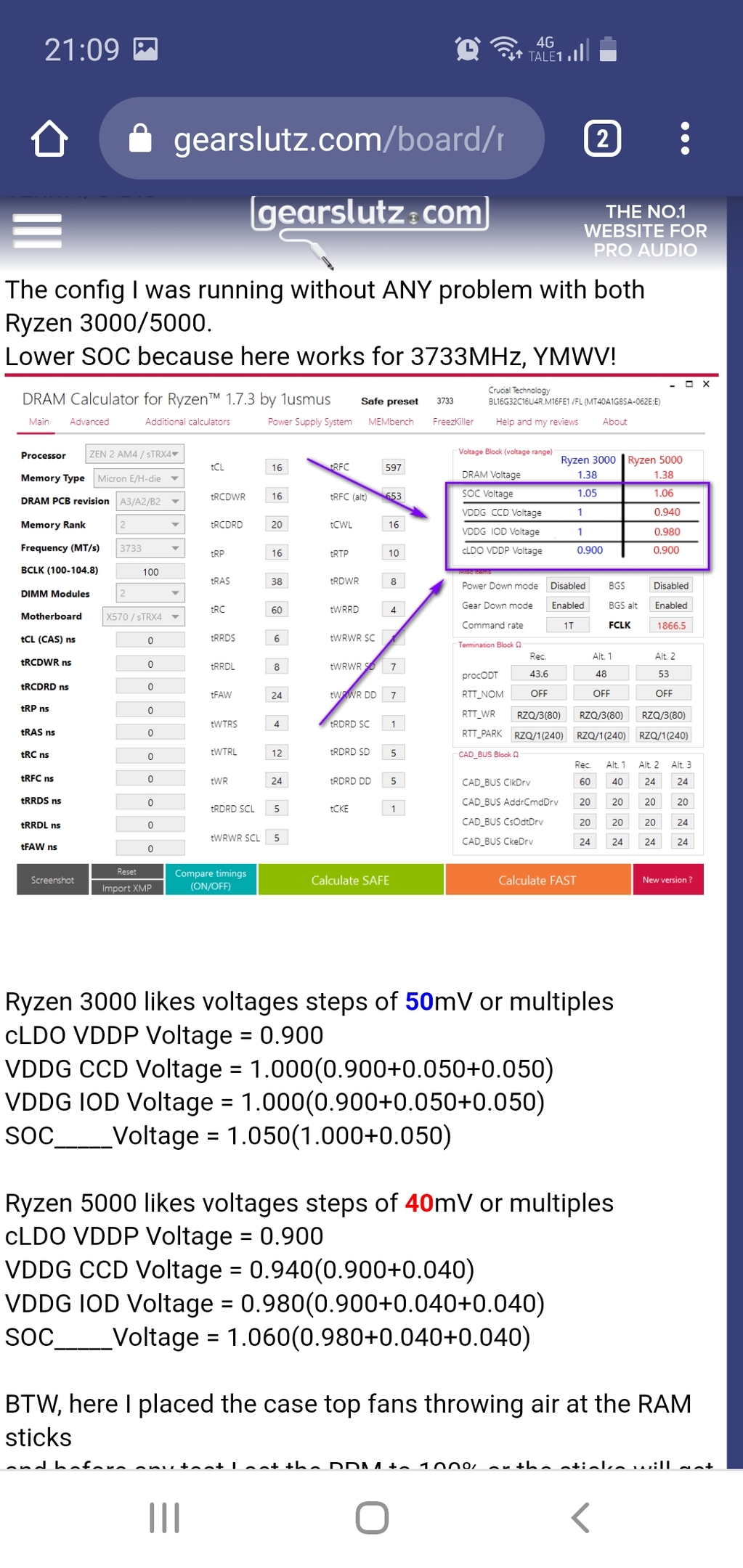Open the Help and my reviews tab
Screen dimensions: 743x1568
pyautogui.click(x=537, y=422)
